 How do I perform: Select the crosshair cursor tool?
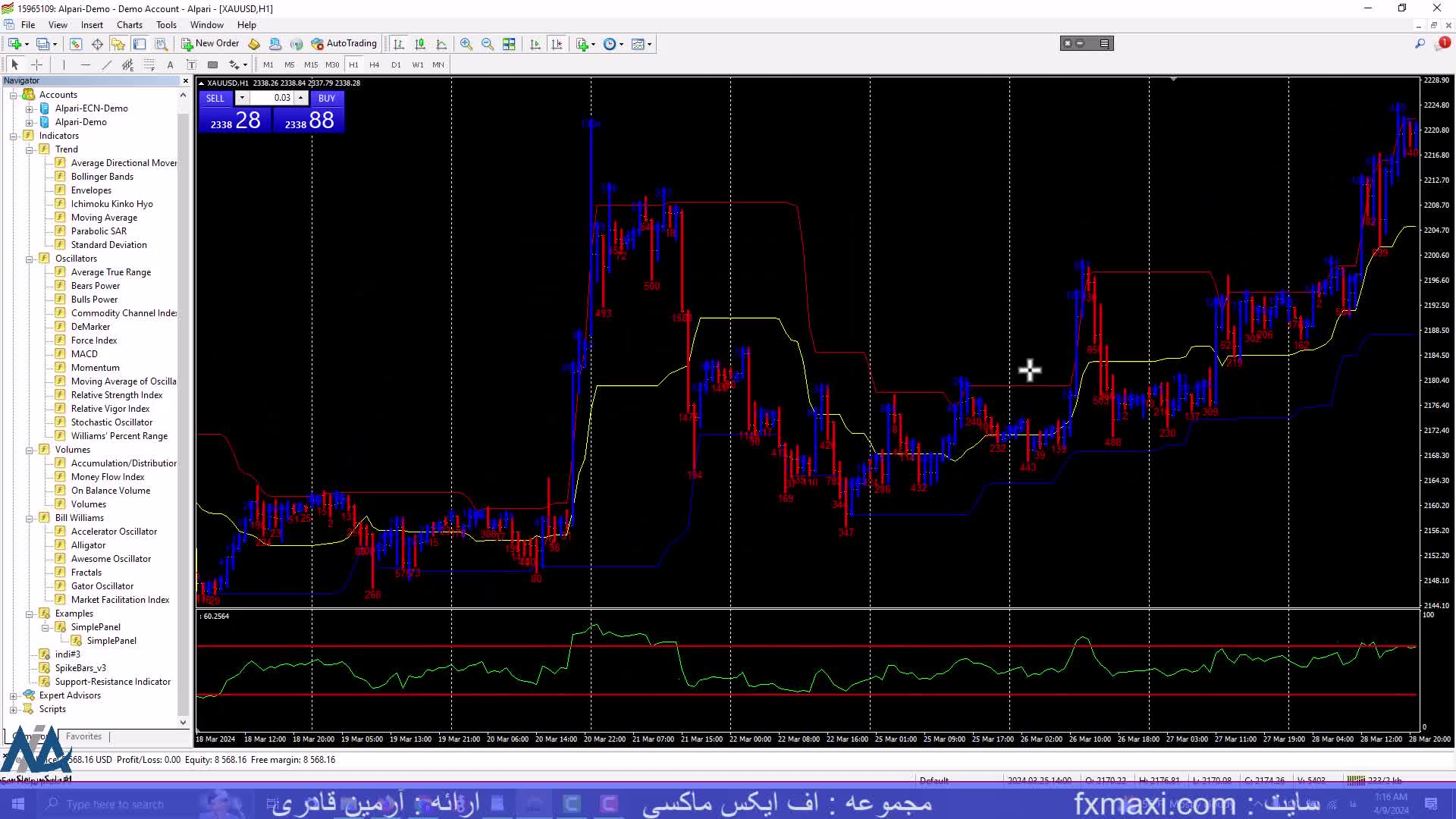[36, 64]
